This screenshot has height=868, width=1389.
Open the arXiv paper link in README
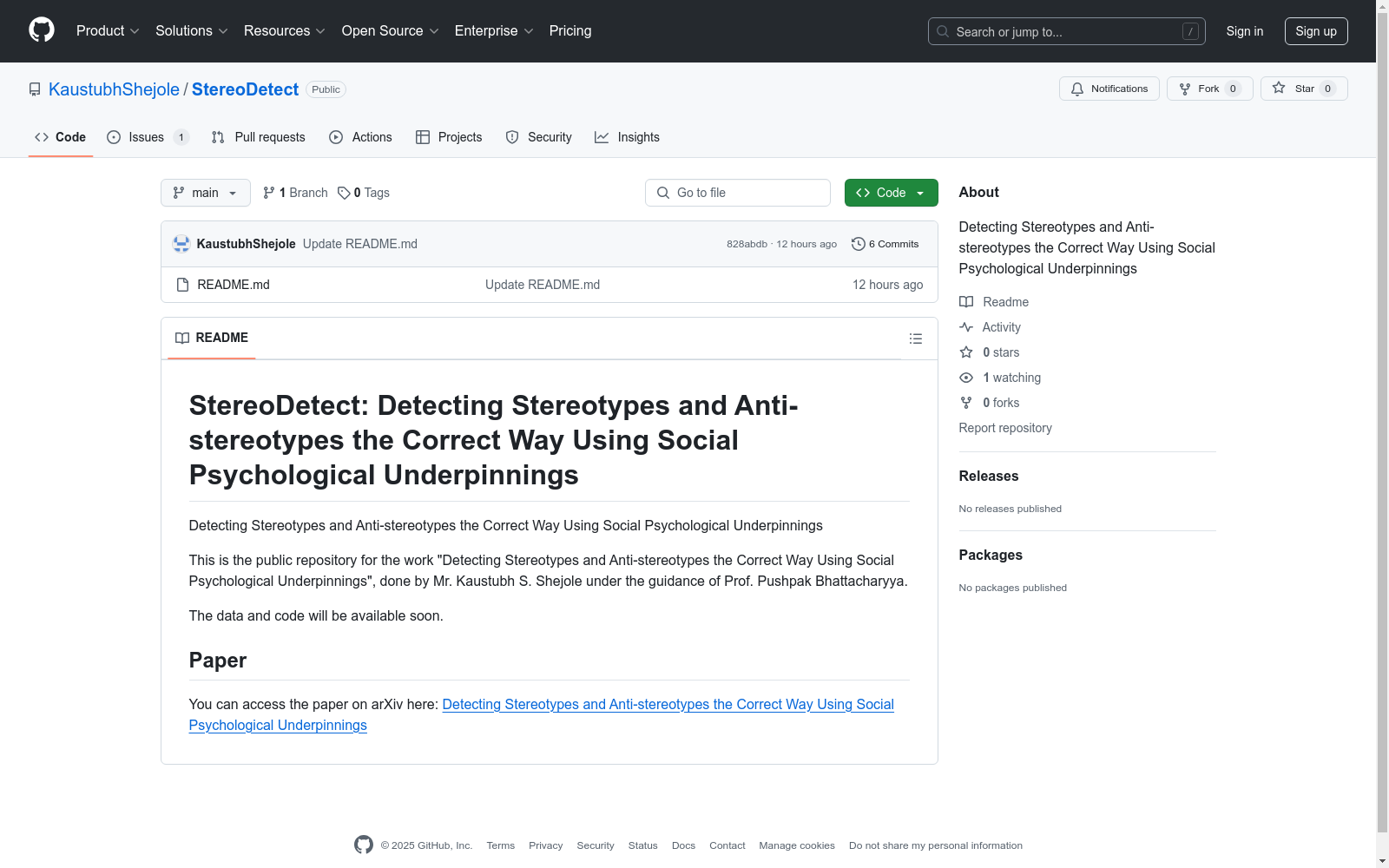[x=667, y=705]
